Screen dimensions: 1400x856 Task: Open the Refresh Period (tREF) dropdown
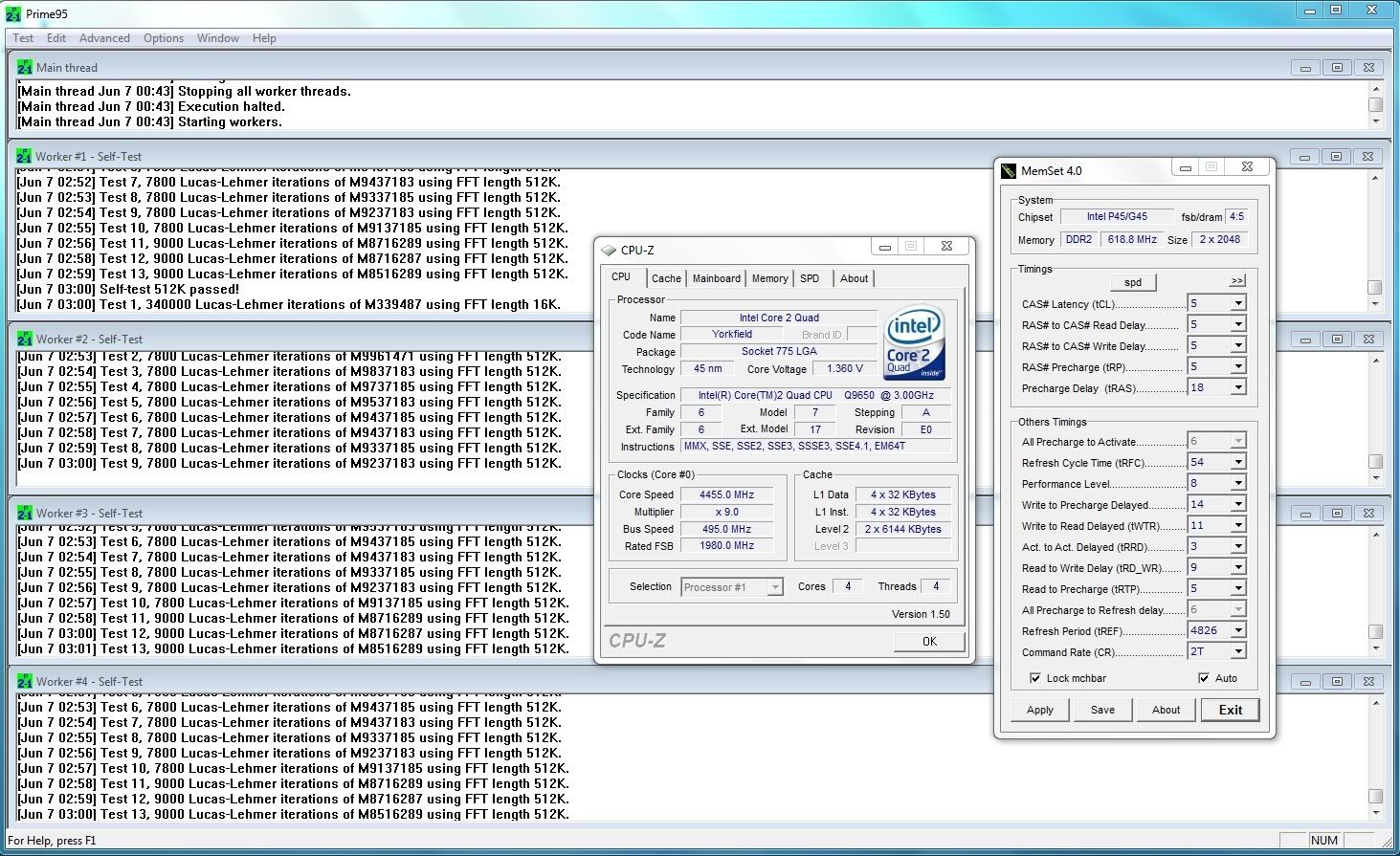(1238, 630)
